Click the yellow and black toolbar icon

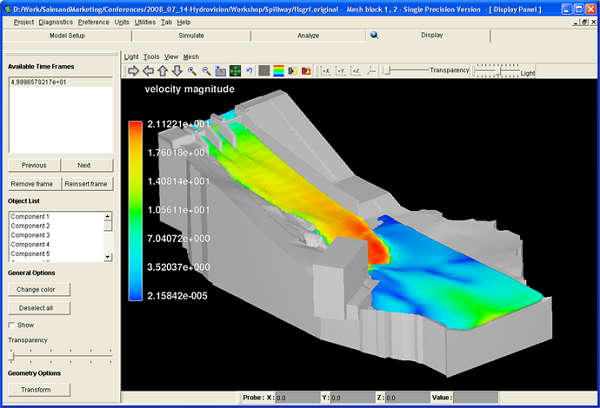pos(293,71)
